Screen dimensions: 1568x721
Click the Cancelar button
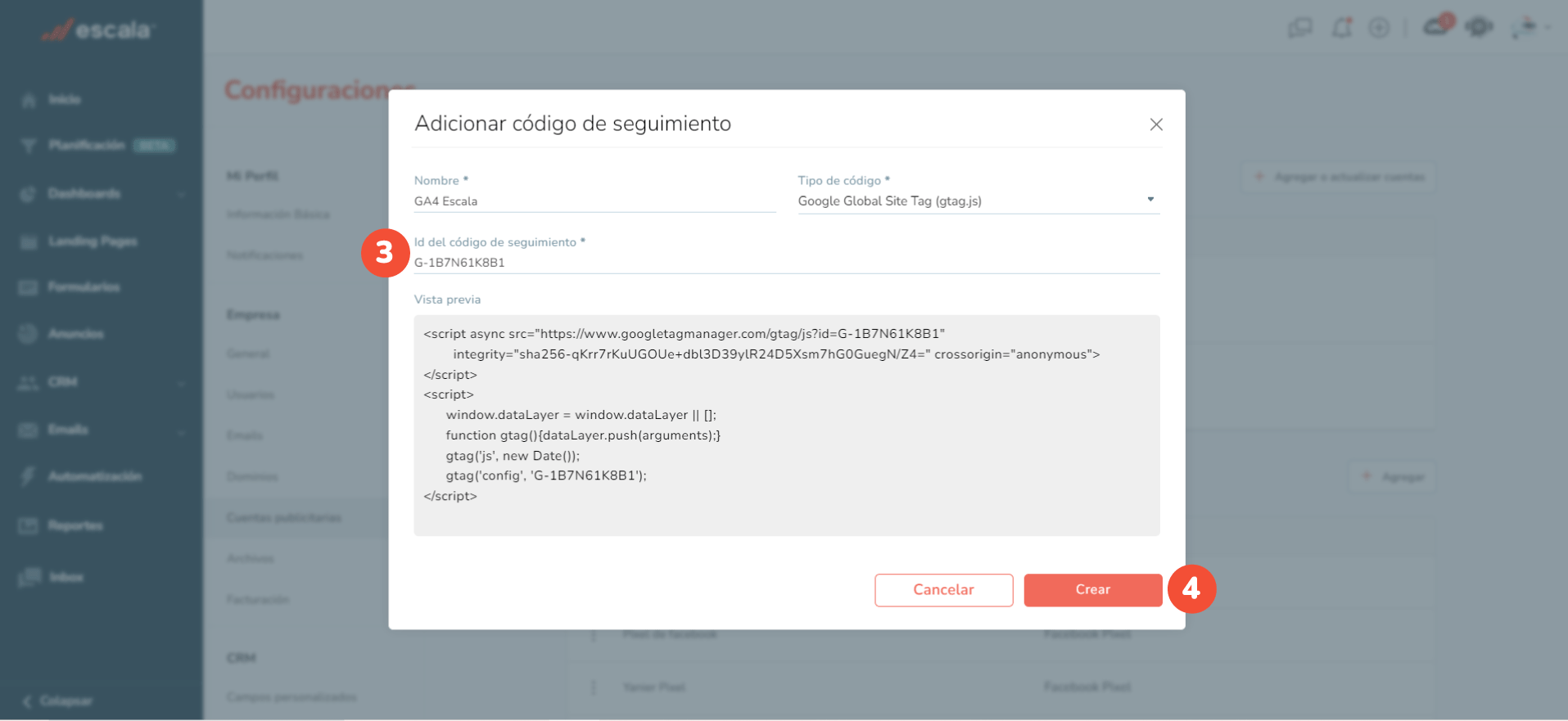coord(943,590)
